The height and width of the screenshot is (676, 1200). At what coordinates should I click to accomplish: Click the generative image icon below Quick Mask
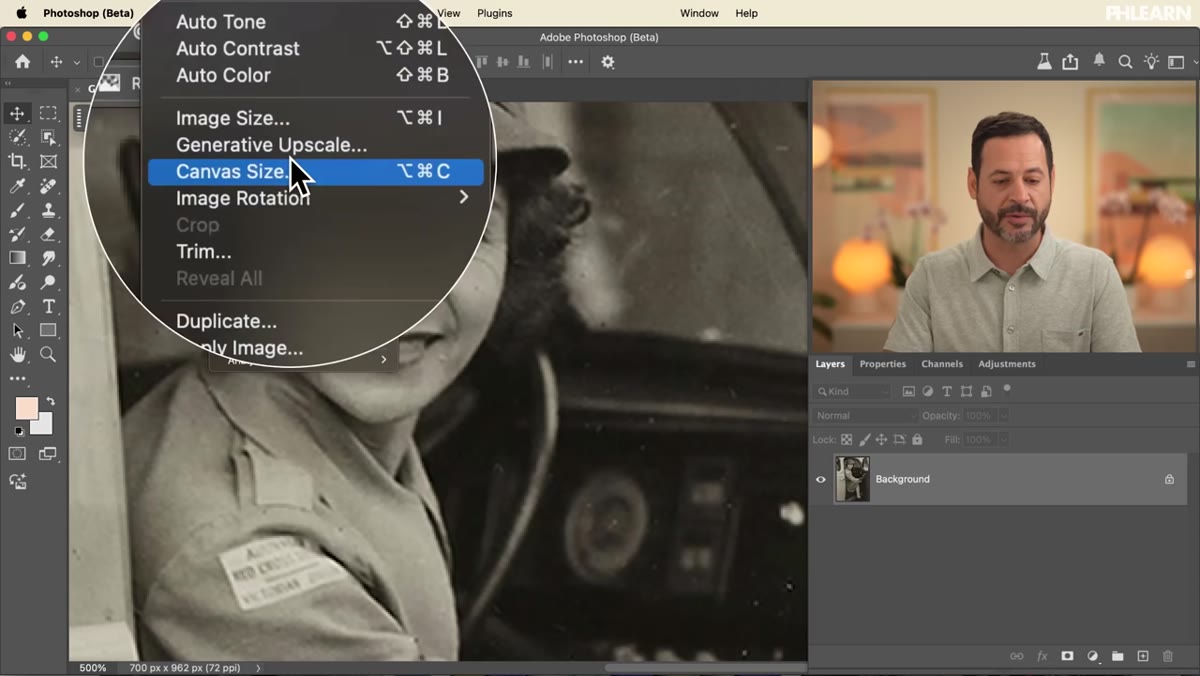click(x=17, y=481)
